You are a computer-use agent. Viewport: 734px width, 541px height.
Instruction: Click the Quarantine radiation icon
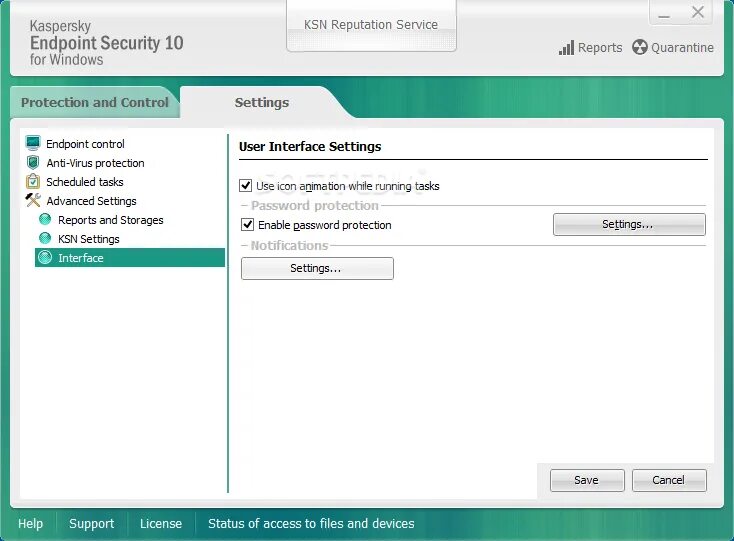pos(639,47)
